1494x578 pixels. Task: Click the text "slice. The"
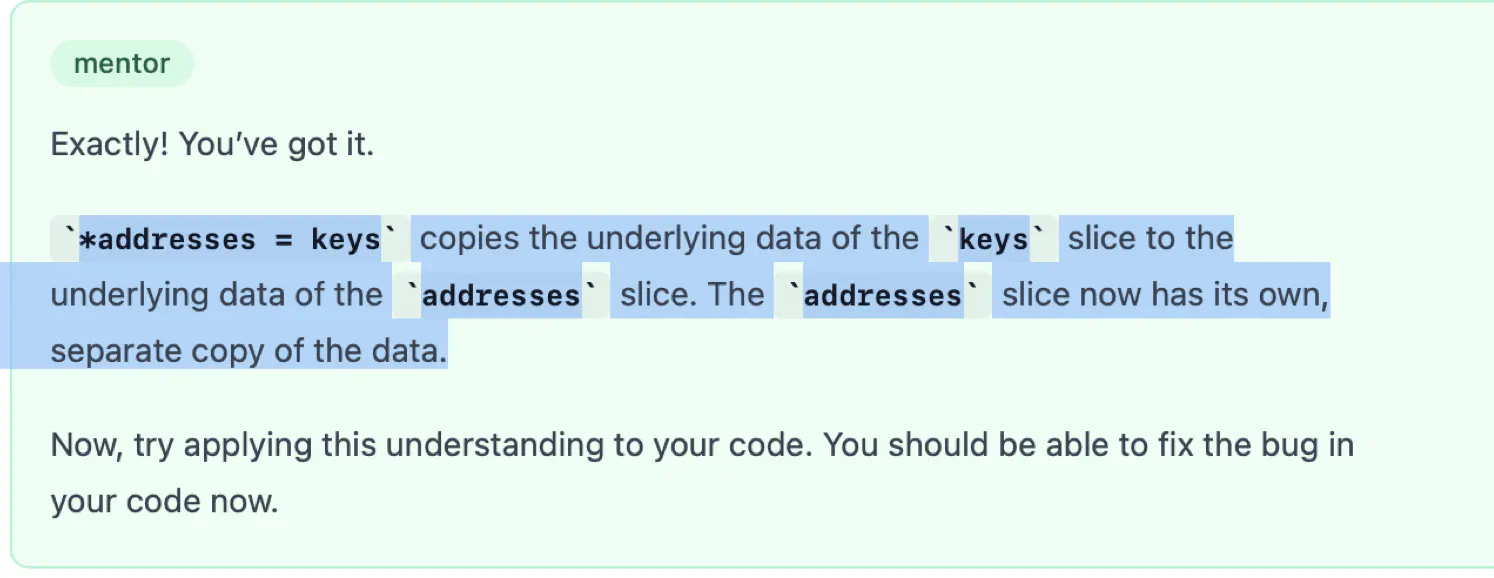tap(692, 295)
